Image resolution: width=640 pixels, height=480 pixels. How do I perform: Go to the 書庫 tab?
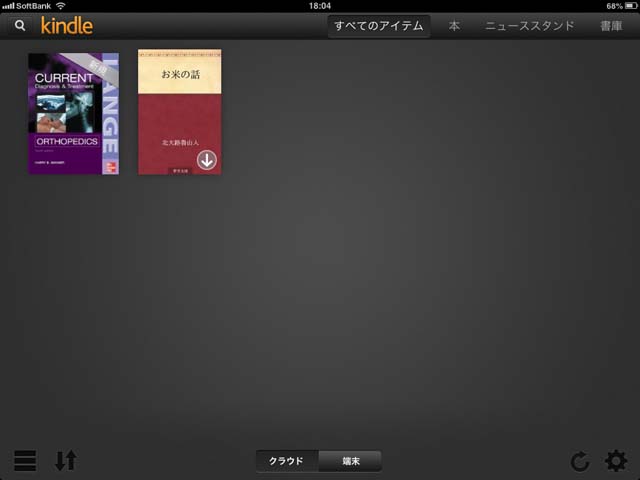pos(611,26)
